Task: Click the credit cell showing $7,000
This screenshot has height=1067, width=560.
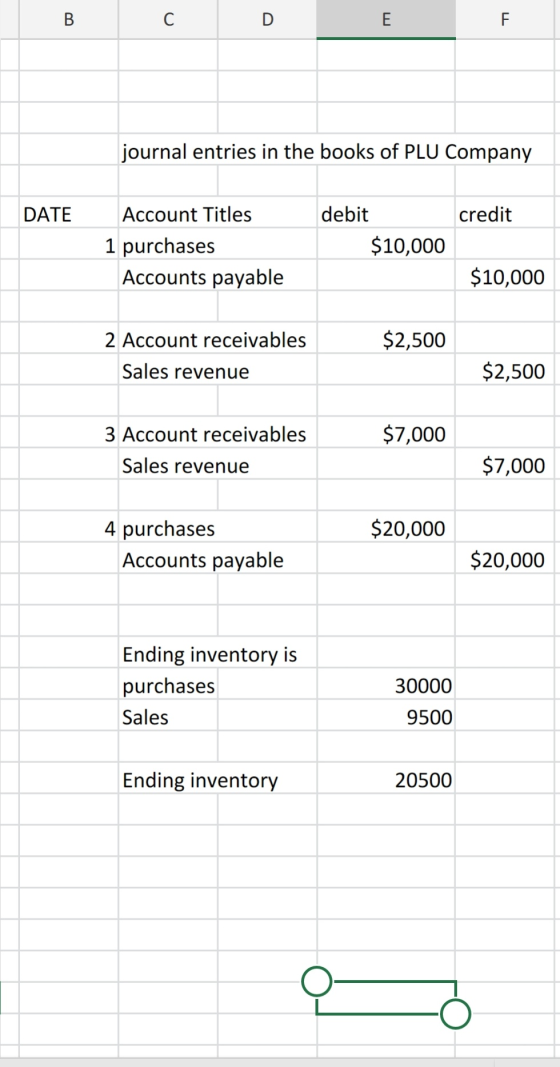Action: [504, 465]
